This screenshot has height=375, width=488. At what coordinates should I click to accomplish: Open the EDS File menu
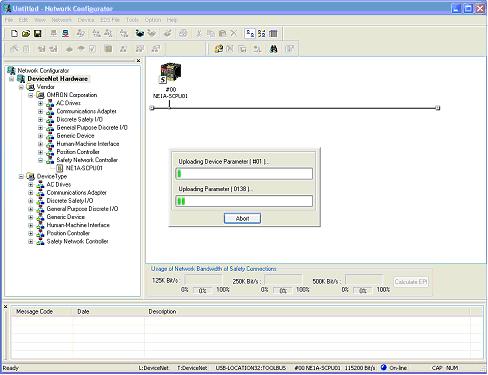point(110,20)
